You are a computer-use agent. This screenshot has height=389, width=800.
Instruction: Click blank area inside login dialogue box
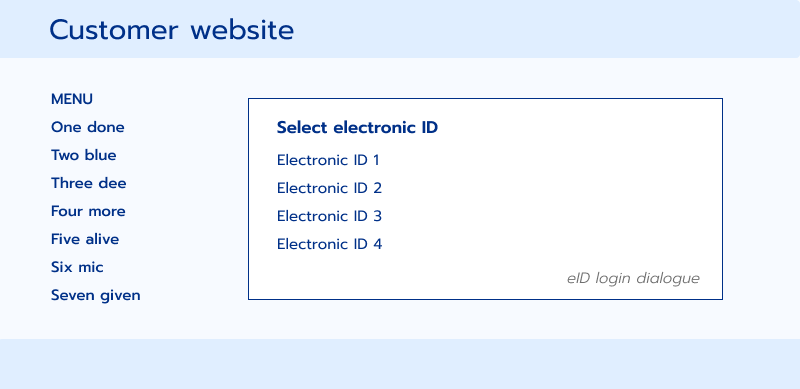click(x=551, y=204)
